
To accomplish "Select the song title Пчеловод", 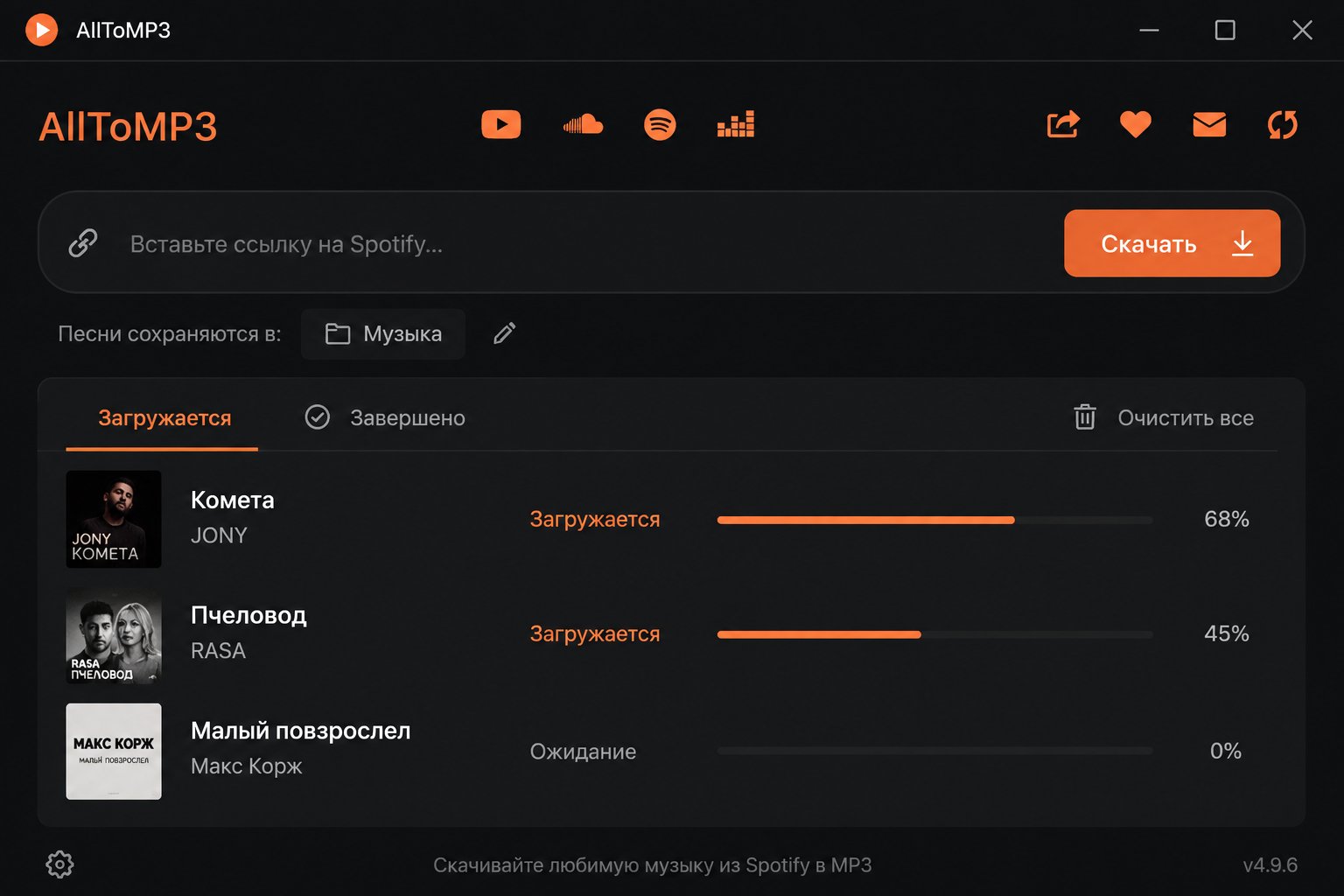I will tap(248, 615).
